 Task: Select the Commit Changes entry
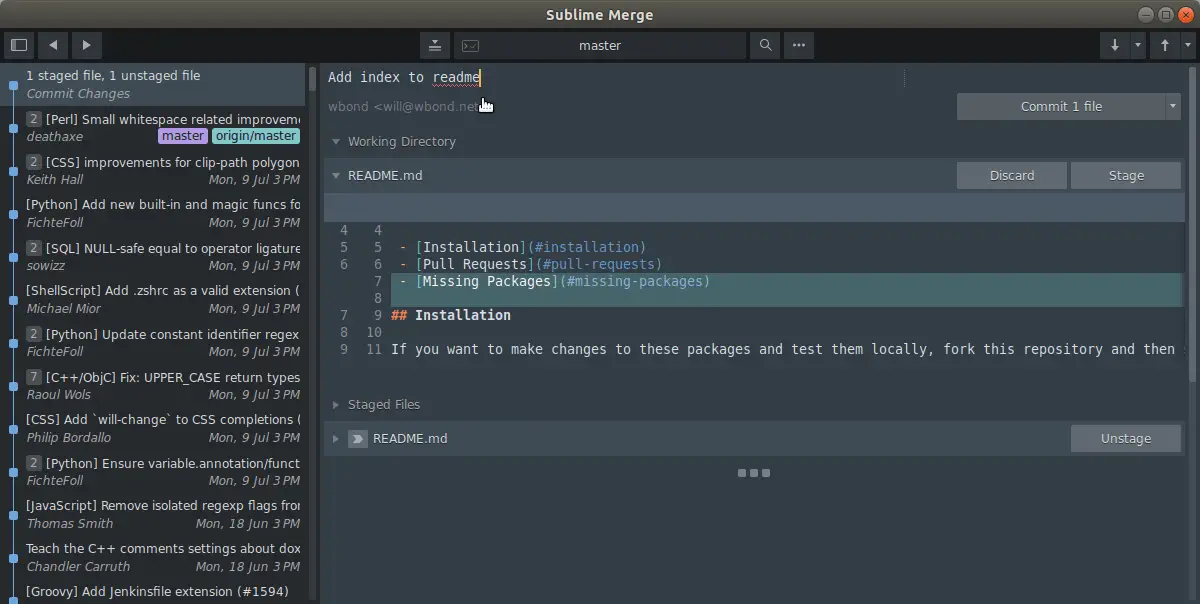tap(154, 85)
